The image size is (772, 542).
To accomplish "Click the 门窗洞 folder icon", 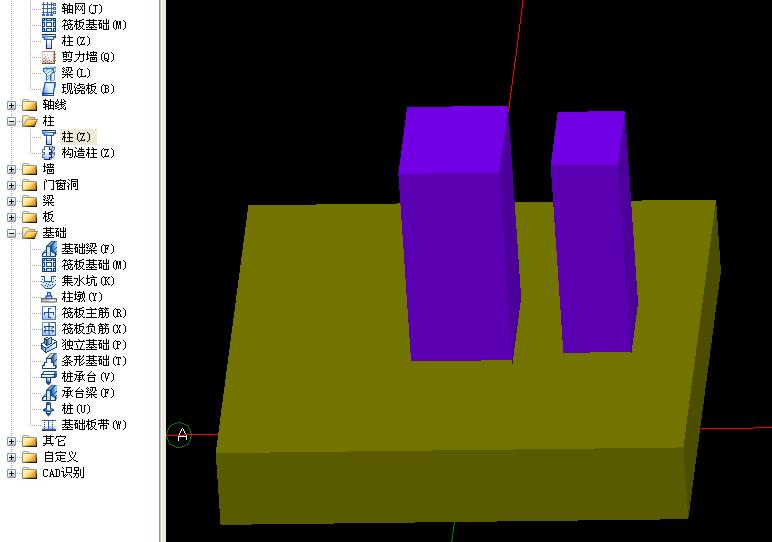I will coord(30,185).
